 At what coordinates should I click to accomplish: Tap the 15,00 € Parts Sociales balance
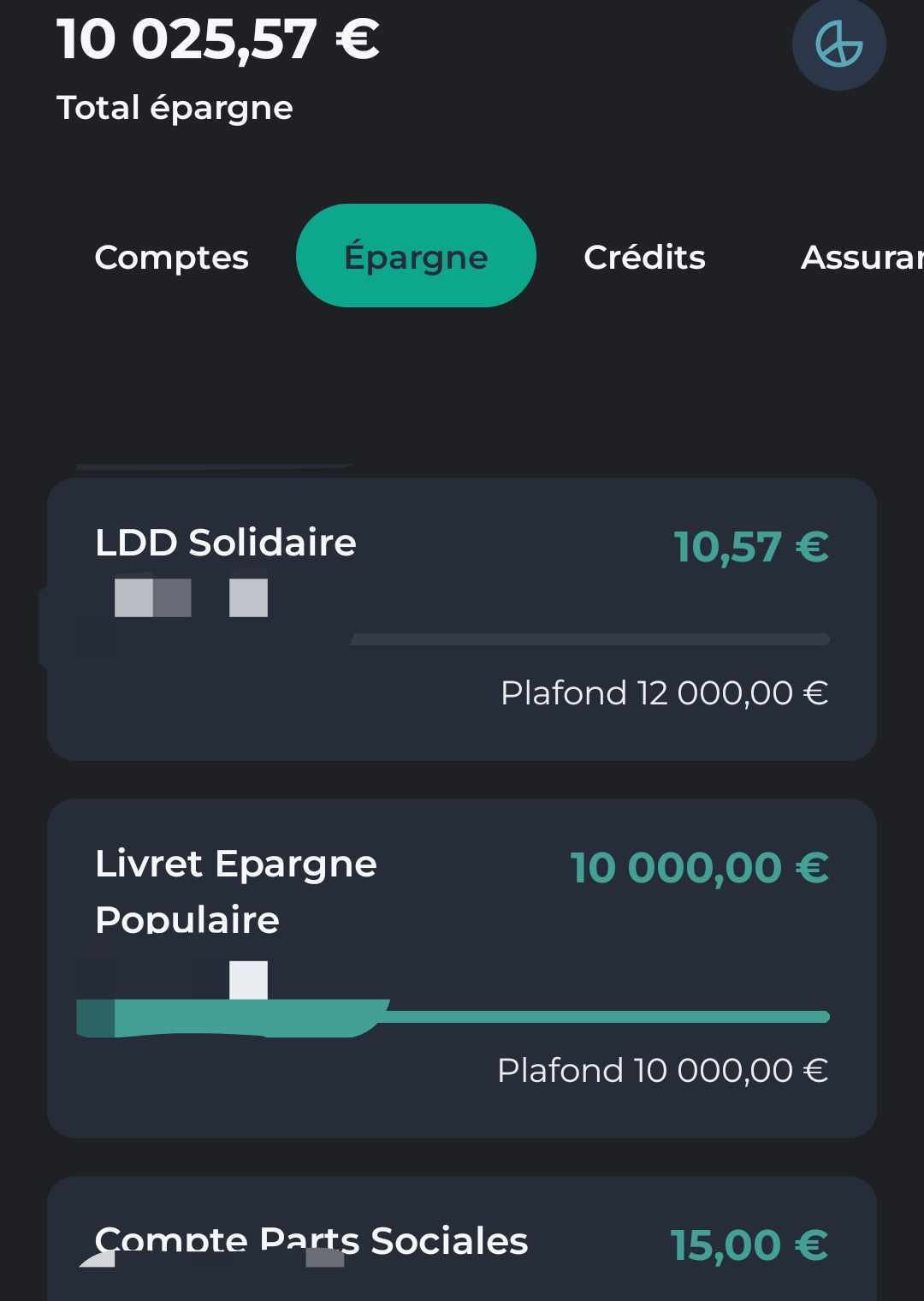[749, 1245]
